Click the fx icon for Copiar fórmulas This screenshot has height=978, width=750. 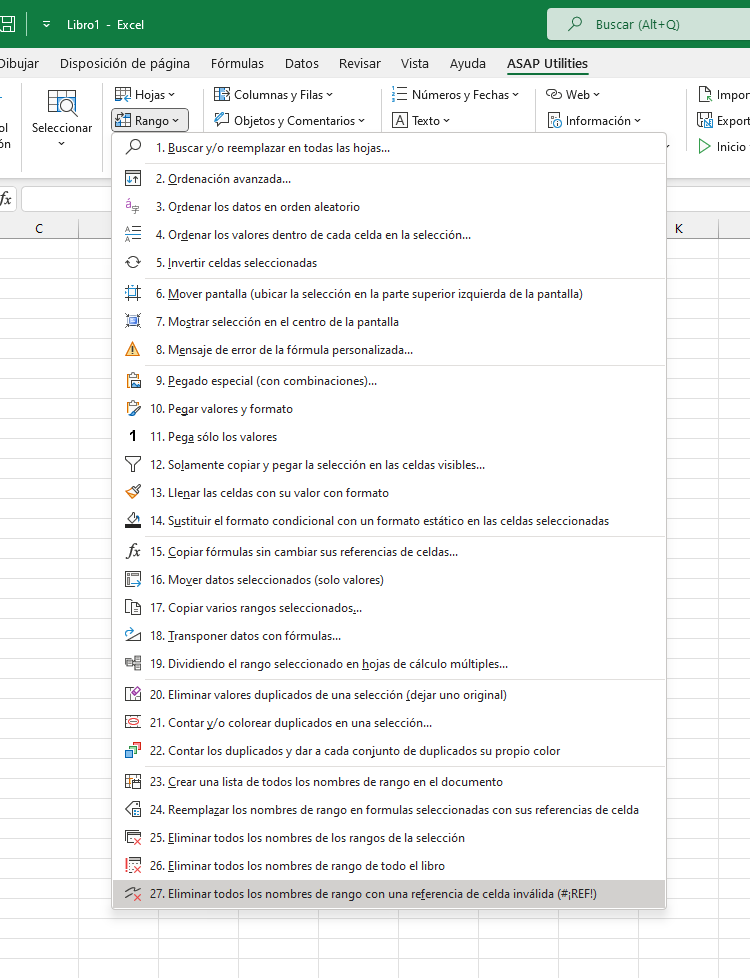(133, 551)
